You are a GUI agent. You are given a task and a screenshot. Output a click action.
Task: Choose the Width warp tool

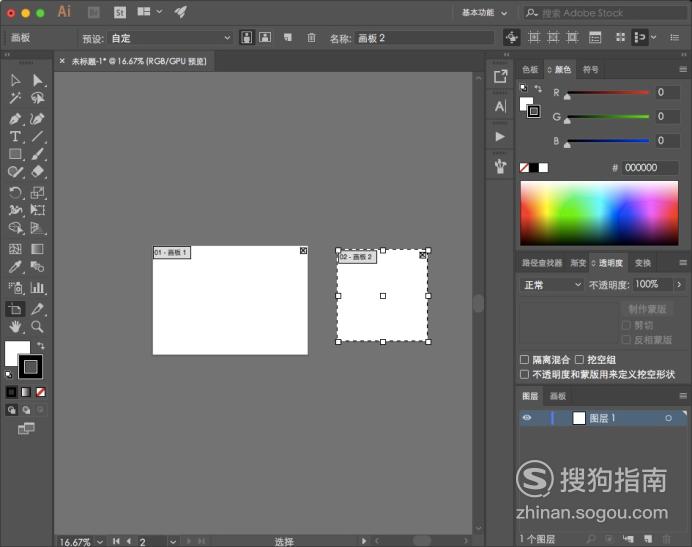coord(15,210)
